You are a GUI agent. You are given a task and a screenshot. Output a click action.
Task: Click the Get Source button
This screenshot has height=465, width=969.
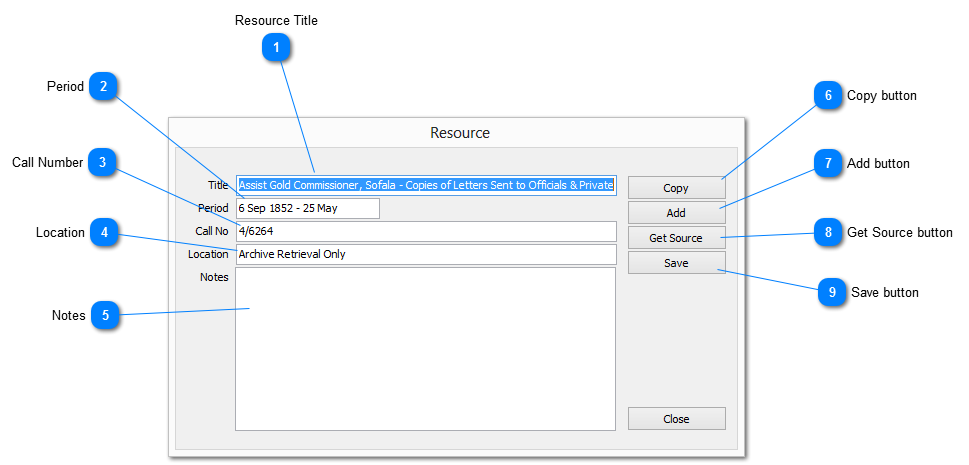pyautogui.click(x=676, y=238)
